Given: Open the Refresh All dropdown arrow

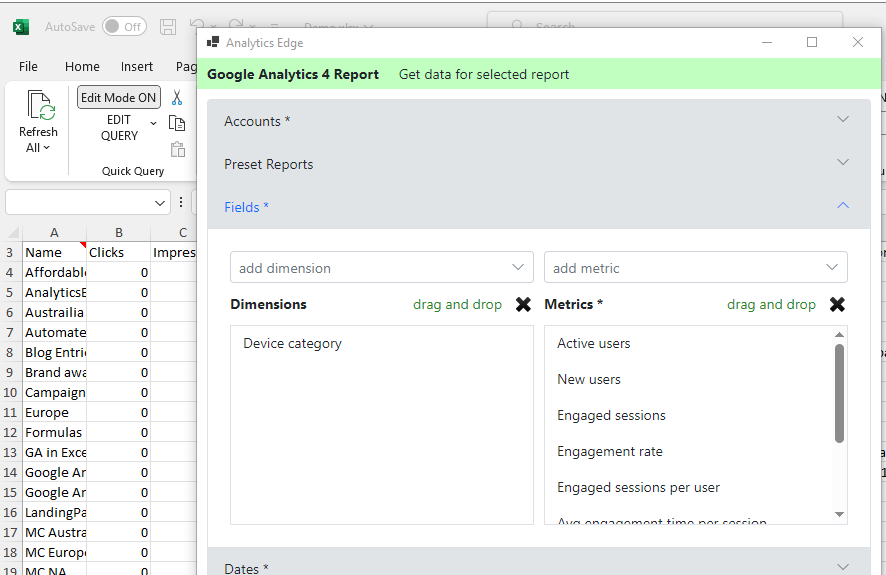Looking at the screenshot, I should tap(46, 147).
